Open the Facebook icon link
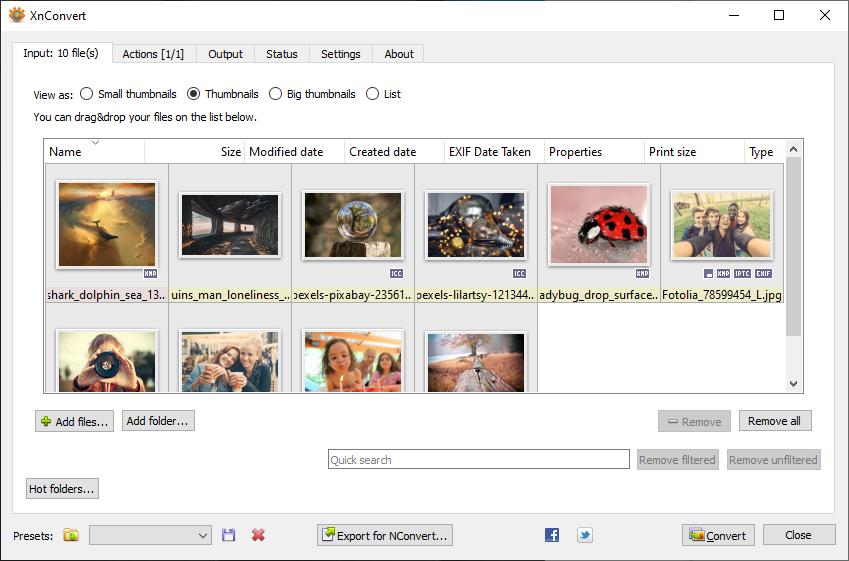This screenshot has width=849, height=561. [552, 536]
